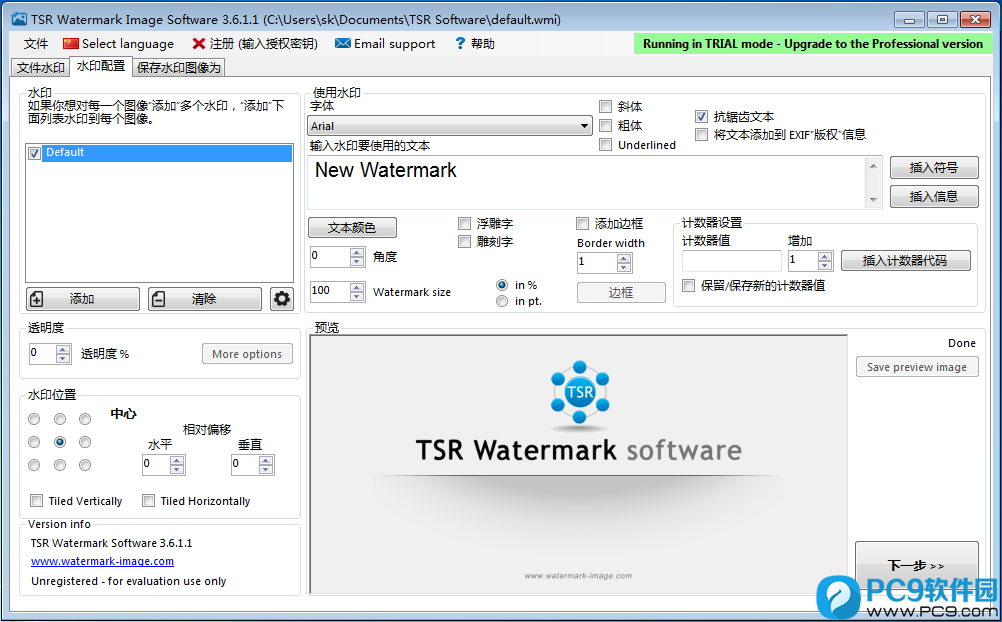Enable adding text to EXIF 版权 info
The height and width of the screenshot is (622, 1002).
[702, 134]
